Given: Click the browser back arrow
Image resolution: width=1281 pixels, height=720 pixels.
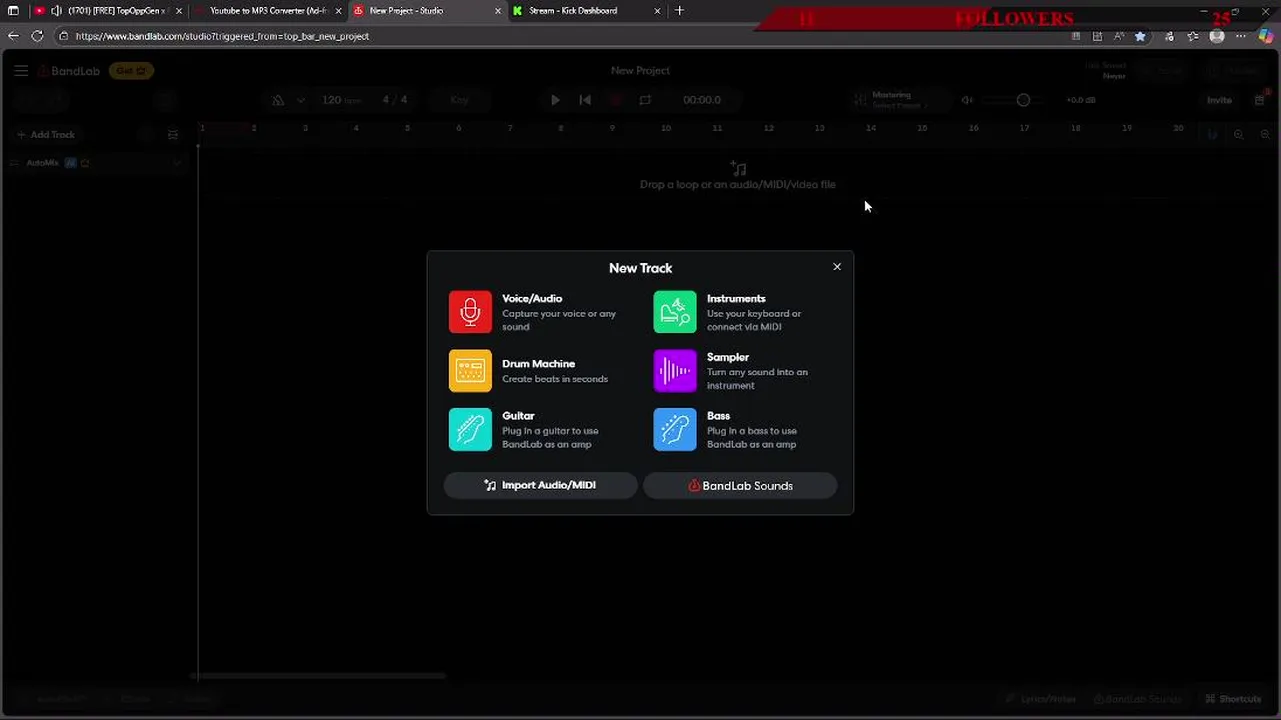Looking at the screenshot, I should point(13,36).
